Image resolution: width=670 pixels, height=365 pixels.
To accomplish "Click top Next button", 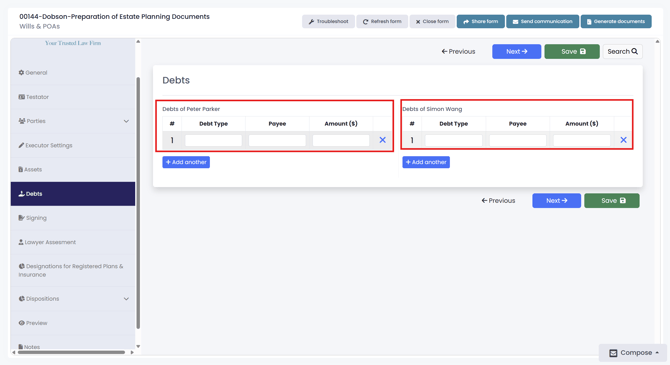I will pyautogui.click(x=516, y=51).
